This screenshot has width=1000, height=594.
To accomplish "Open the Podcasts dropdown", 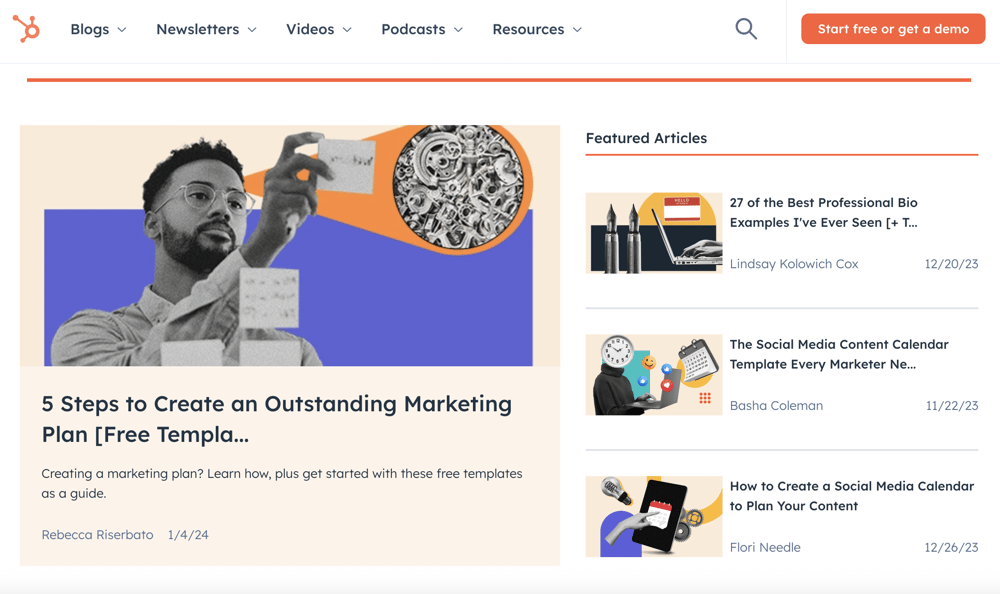I will (x=421, y=29).
